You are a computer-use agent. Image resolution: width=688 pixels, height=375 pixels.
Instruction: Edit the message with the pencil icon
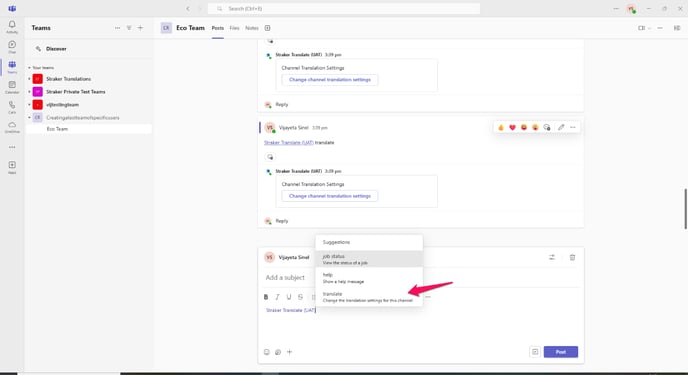(x=561, y=127)
